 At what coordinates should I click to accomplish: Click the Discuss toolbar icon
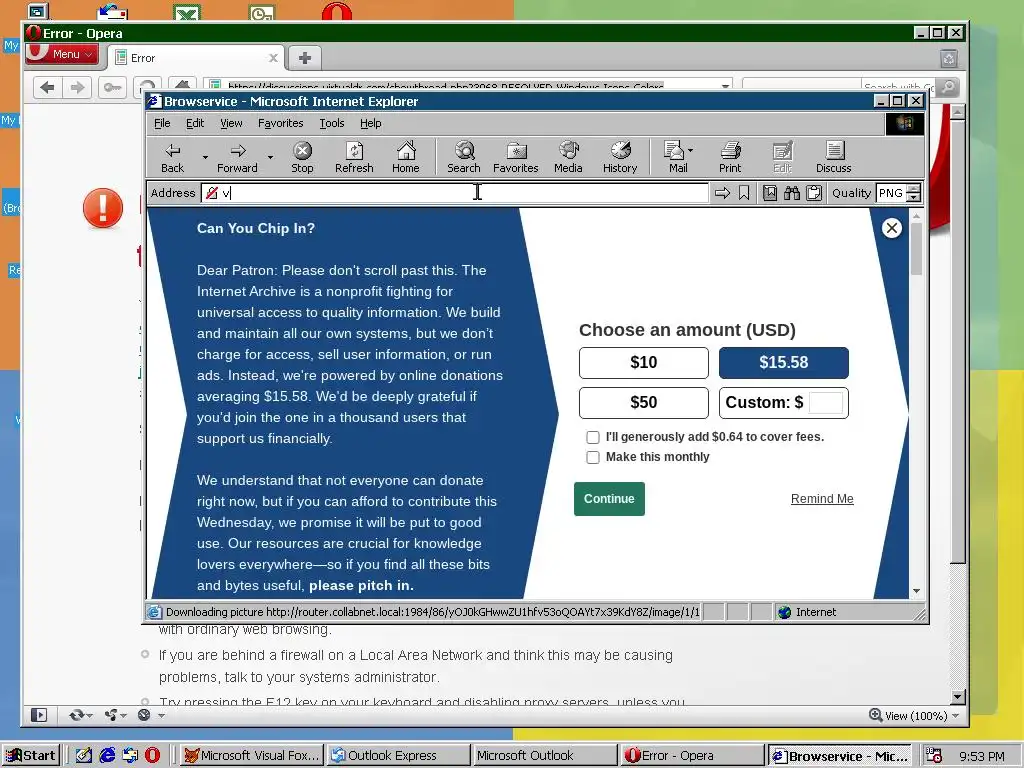(833, 158)
